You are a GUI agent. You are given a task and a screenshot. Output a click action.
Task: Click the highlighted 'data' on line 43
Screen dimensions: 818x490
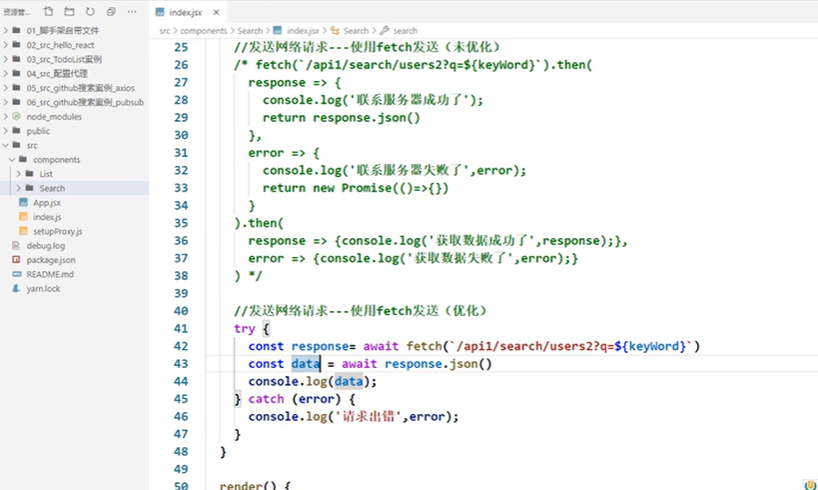click(x=306, y=364)
